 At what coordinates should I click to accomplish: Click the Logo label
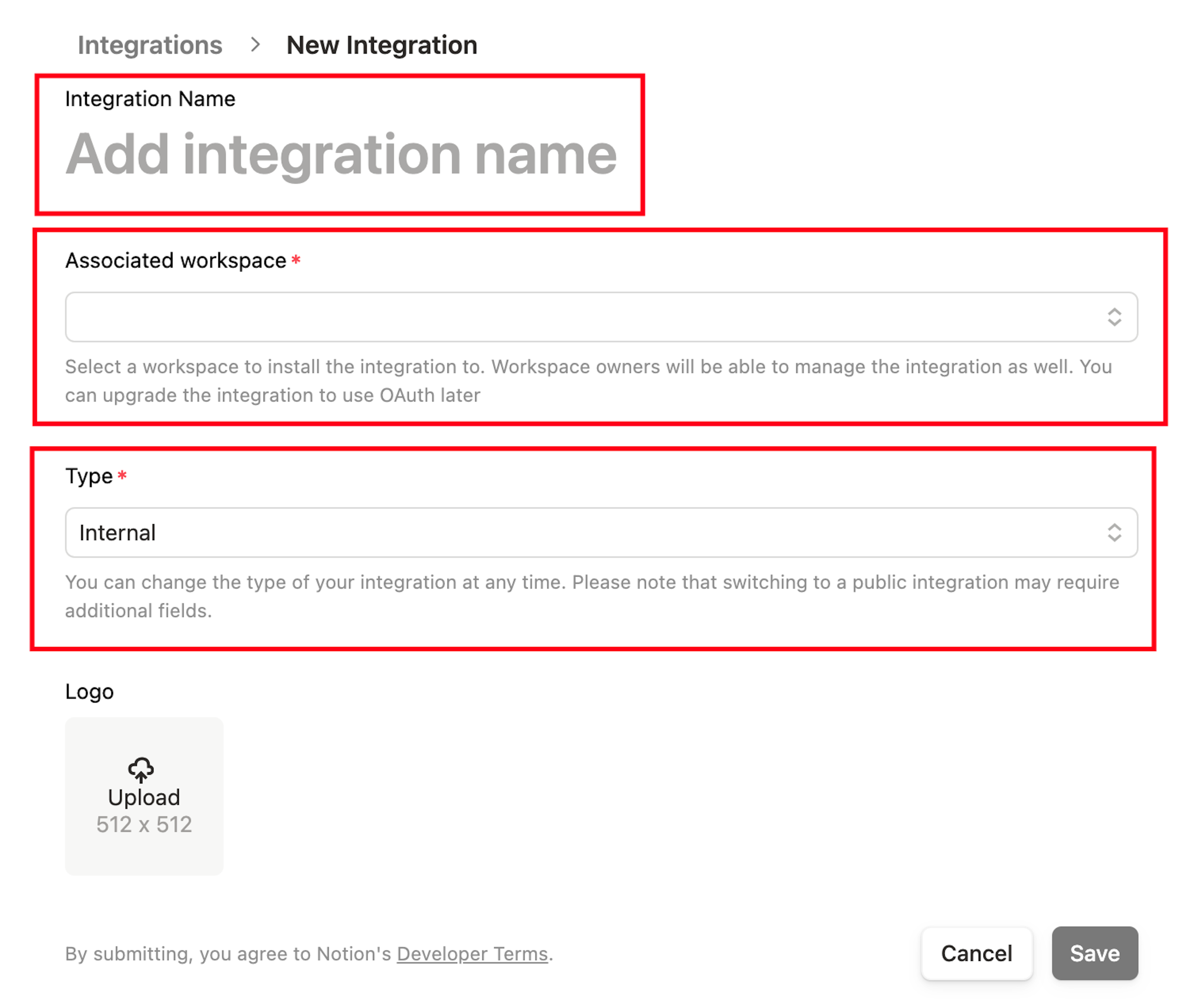89,691
